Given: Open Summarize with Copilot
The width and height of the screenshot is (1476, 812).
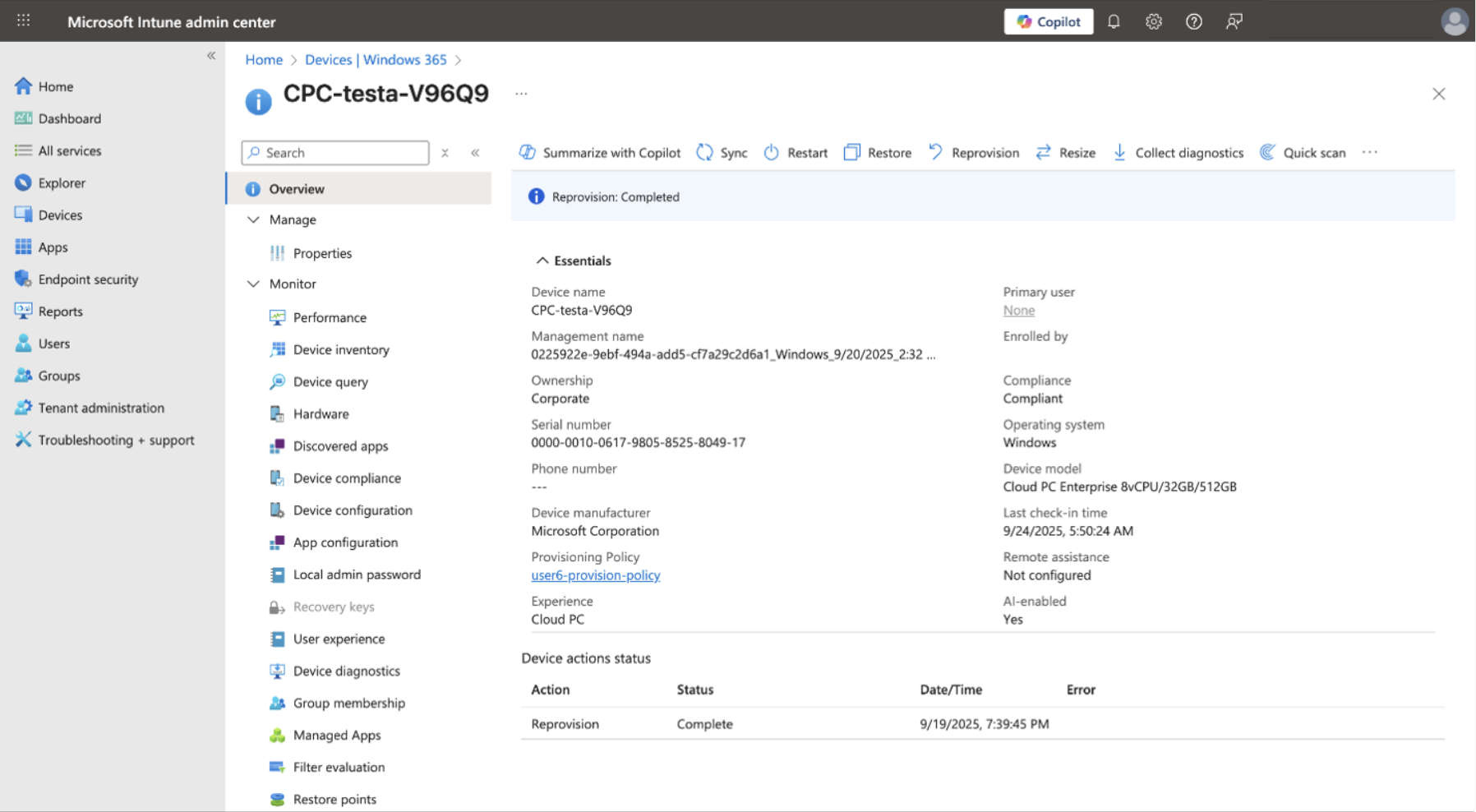Looking at the screenshot, I should point(611,152).
